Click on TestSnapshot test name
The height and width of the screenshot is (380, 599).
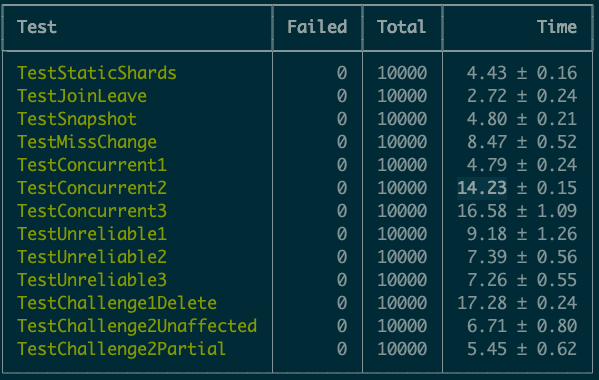tap(77, 119)
